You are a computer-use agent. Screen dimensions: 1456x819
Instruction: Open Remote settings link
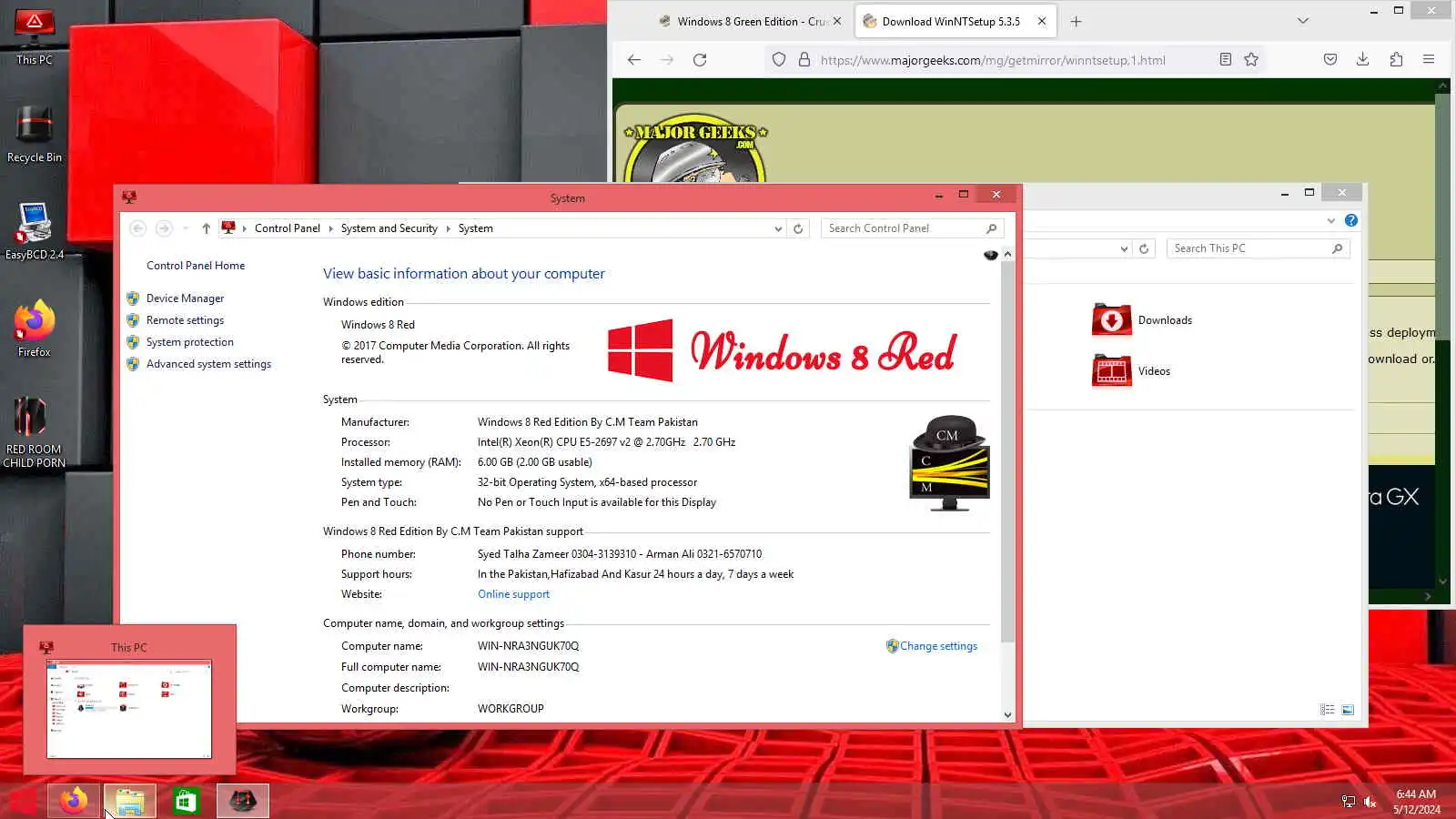click(x=185, y=320)
